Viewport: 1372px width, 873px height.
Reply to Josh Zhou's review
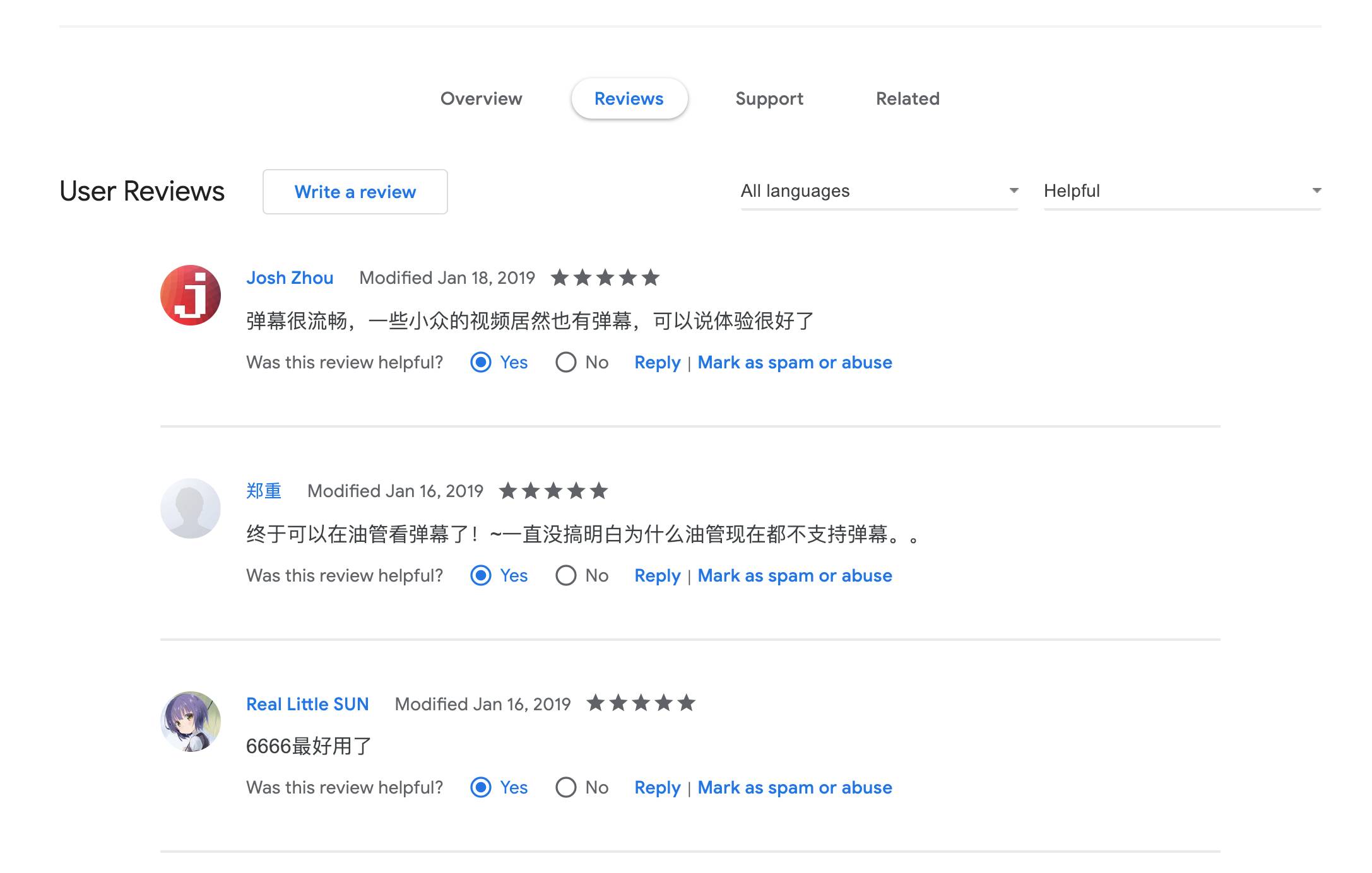click(657, 362)
